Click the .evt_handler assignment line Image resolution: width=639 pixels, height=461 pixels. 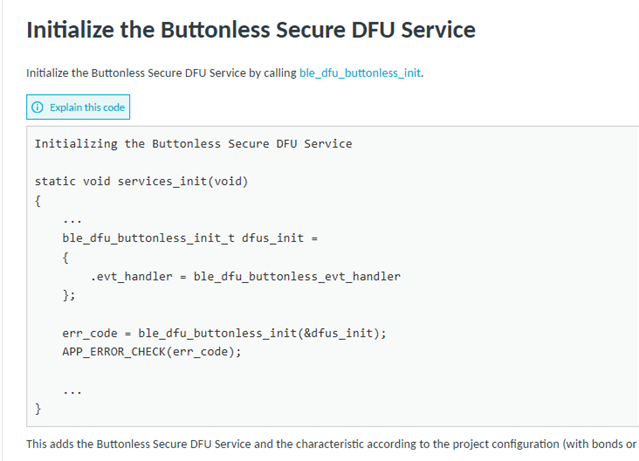tap(245, 276)
